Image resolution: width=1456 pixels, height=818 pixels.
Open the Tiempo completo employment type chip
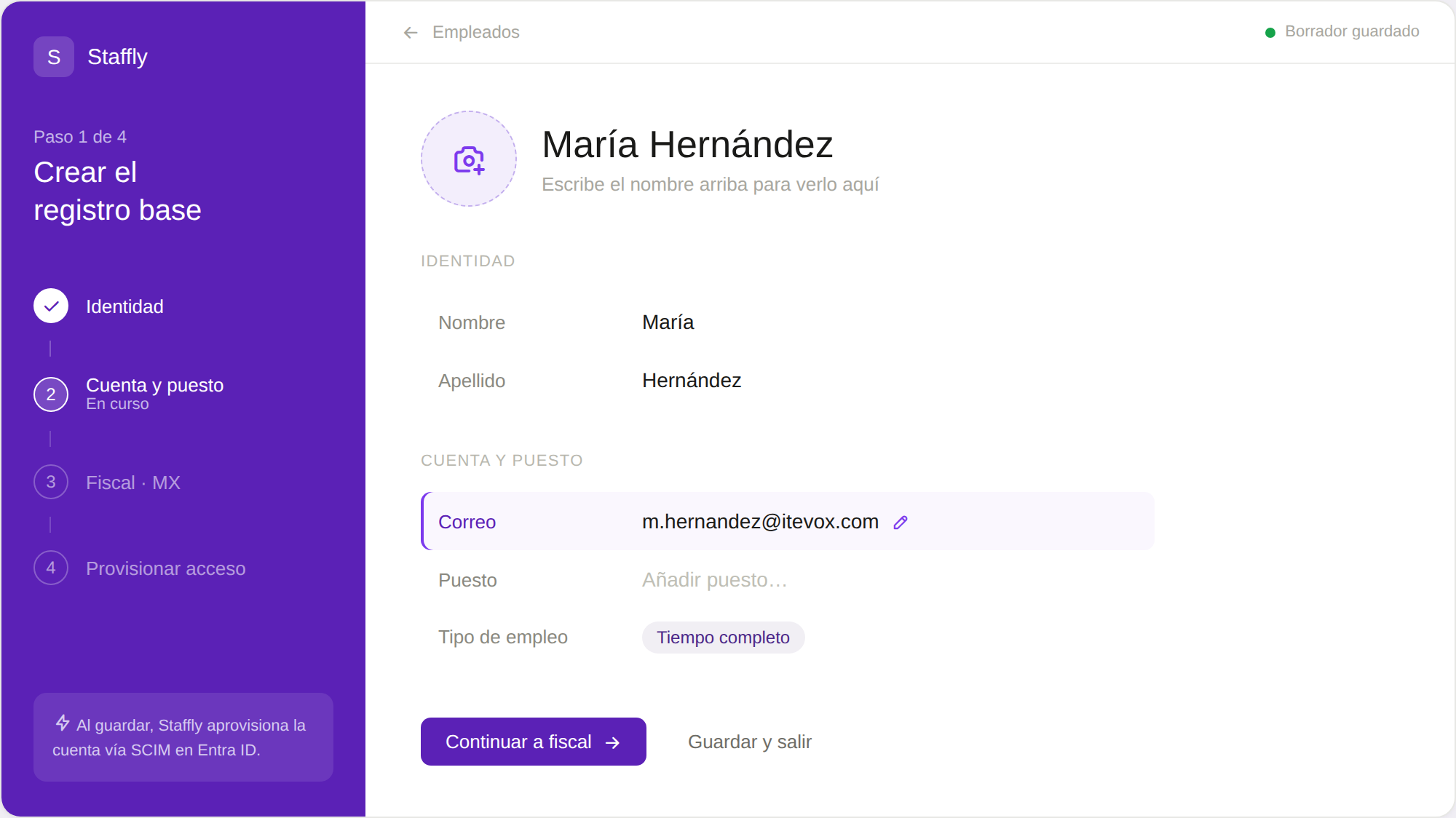tap(723, 638)
